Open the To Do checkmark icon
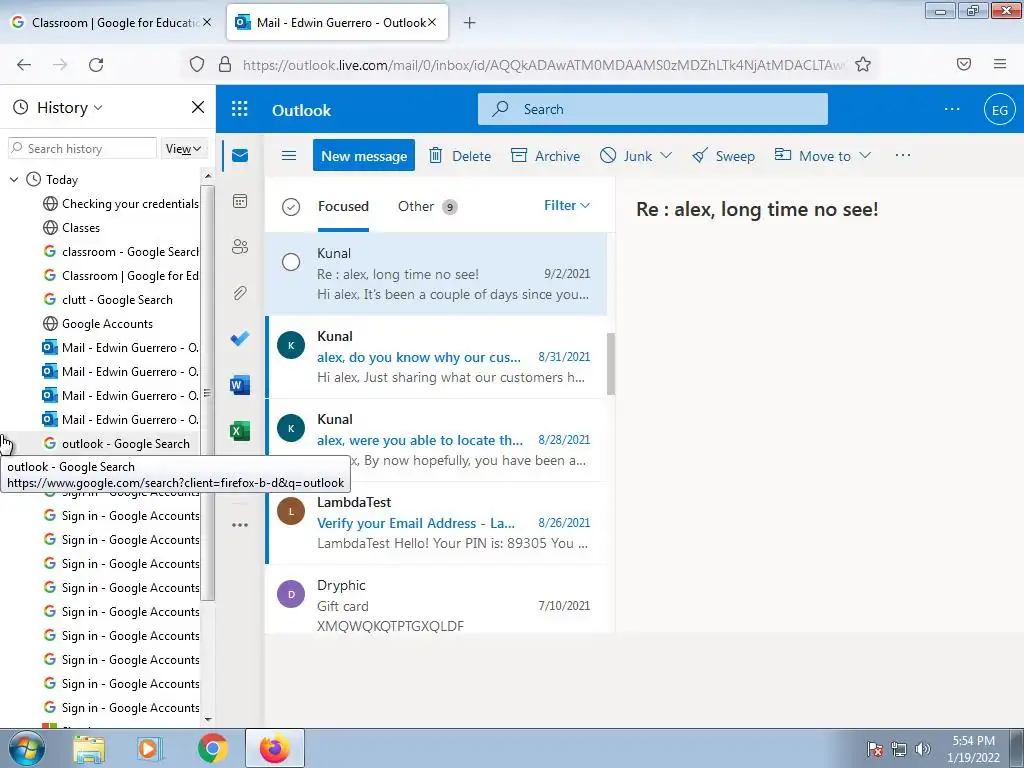This screenshot has height=768, width=1024. (x=240, y=338)
